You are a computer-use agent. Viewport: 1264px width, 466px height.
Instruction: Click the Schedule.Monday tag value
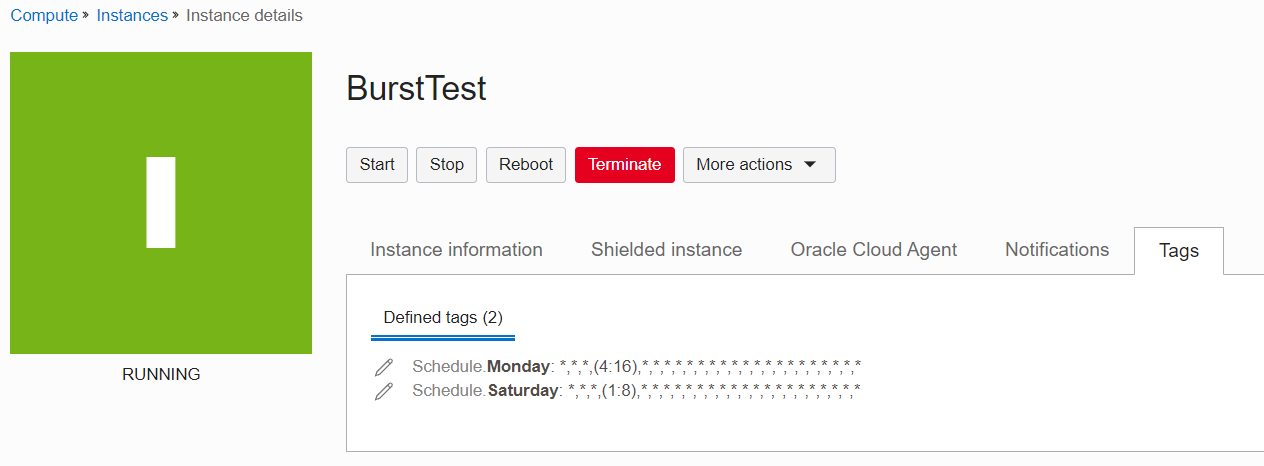710,366
